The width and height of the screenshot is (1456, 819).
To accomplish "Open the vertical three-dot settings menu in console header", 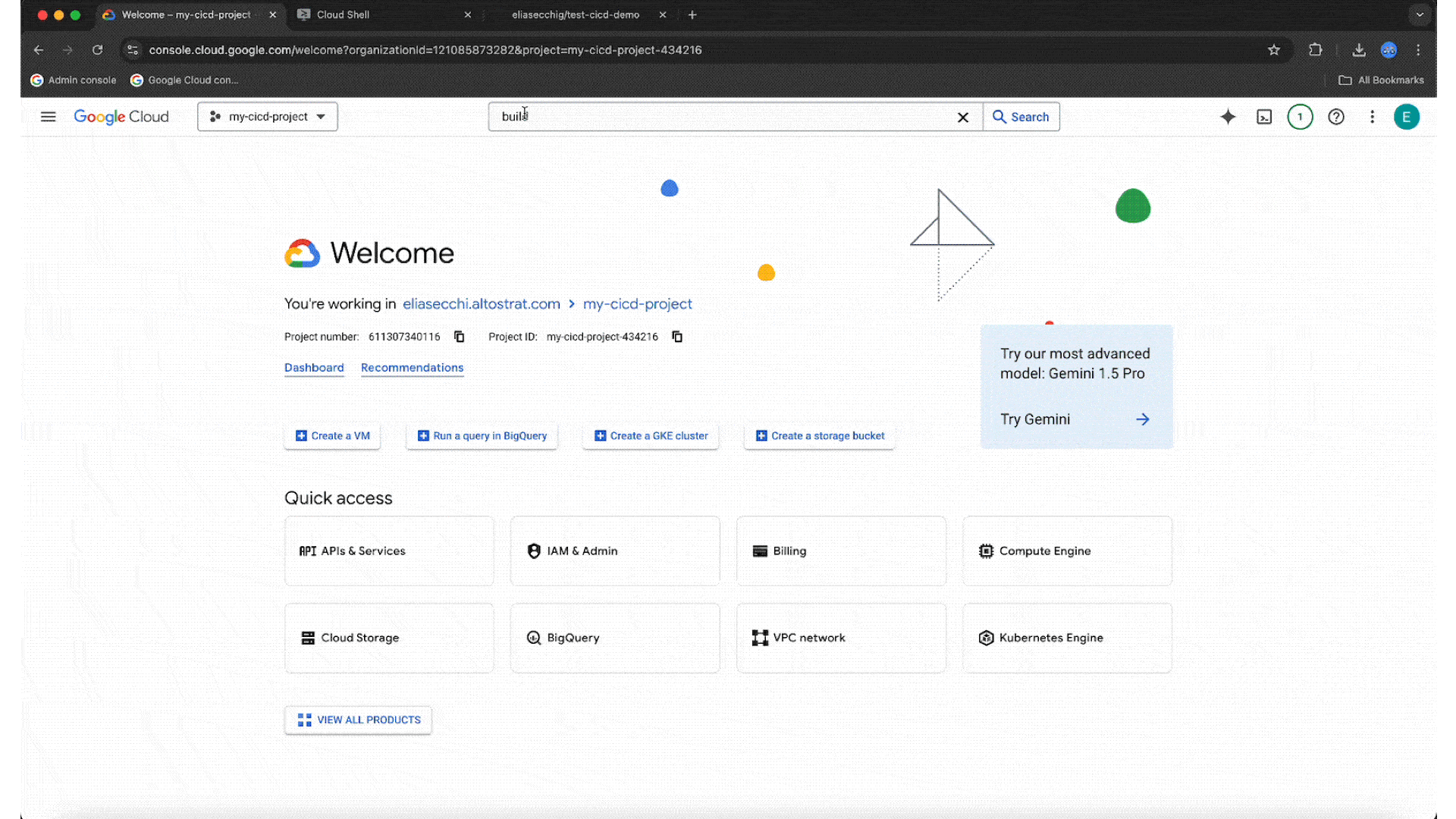I will tap(1372, 117).
